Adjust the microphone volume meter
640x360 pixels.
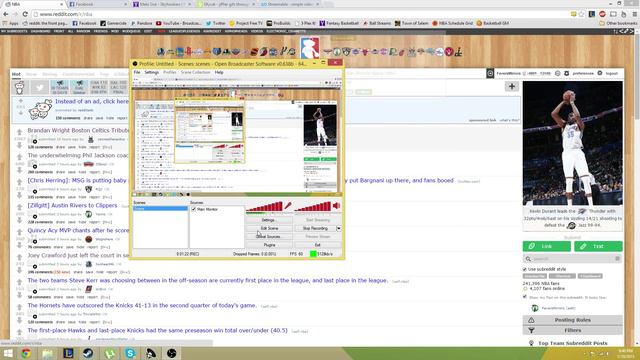[264, 207]
